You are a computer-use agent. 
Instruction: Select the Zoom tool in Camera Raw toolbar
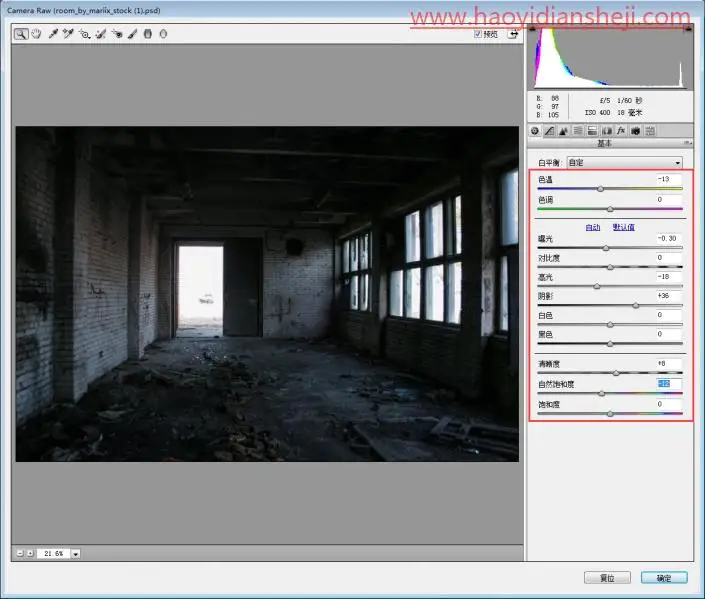21,34
